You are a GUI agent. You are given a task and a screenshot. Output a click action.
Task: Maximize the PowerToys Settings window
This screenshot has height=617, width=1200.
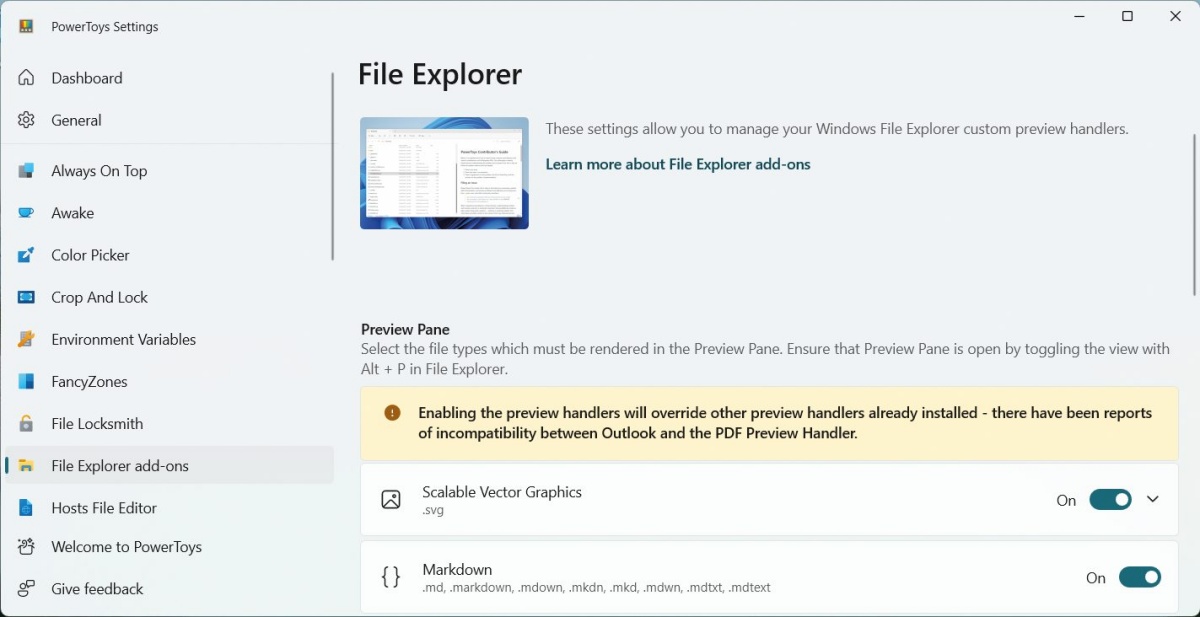click(1127, 16)
